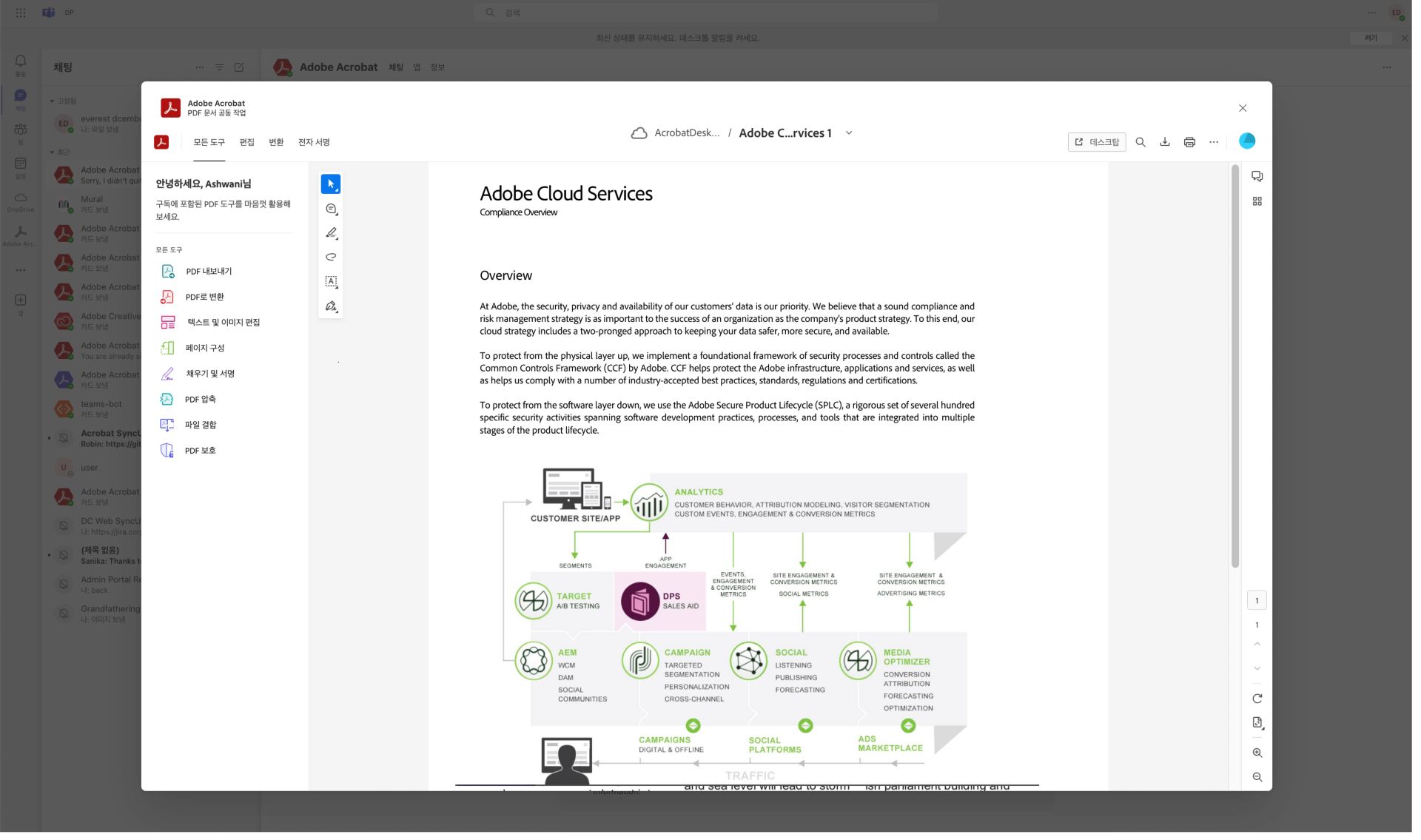Viewport: 1421px width, 840px height.
Task: Switch to the 전자 서명 tab
Action: [312, 142]
